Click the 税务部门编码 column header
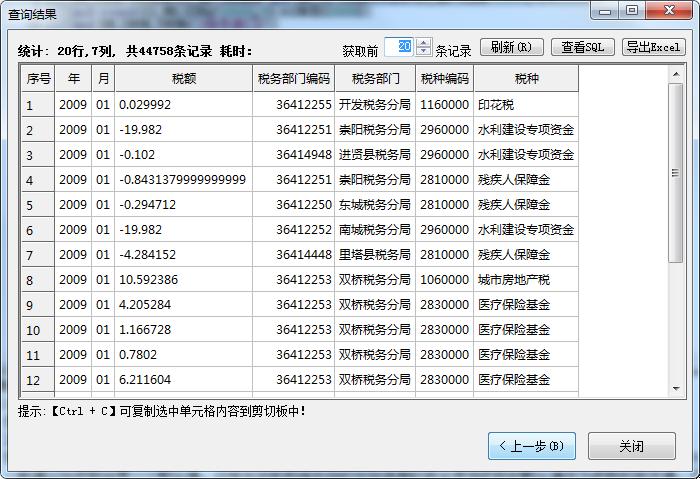 [x=293, y=78]
